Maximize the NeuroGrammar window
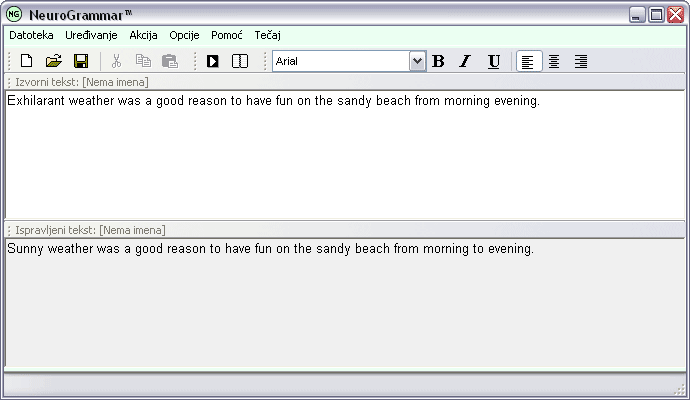This screenshot has width=690, height=400. (x=656, y=15)
